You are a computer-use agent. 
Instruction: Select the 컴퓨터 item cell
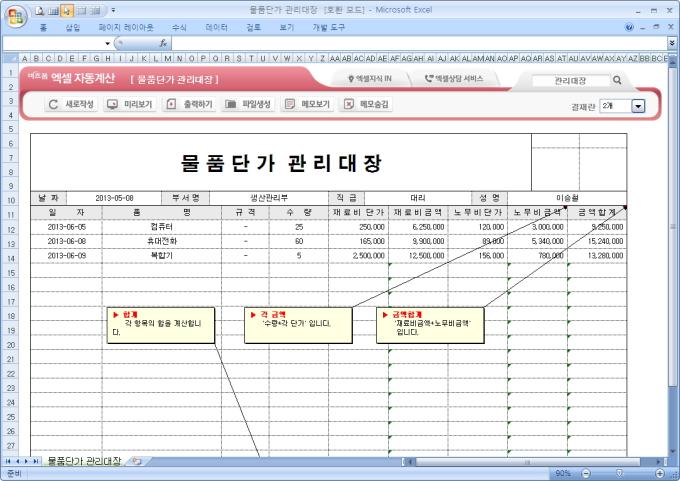pyautogui.click(x=162, y=227)
